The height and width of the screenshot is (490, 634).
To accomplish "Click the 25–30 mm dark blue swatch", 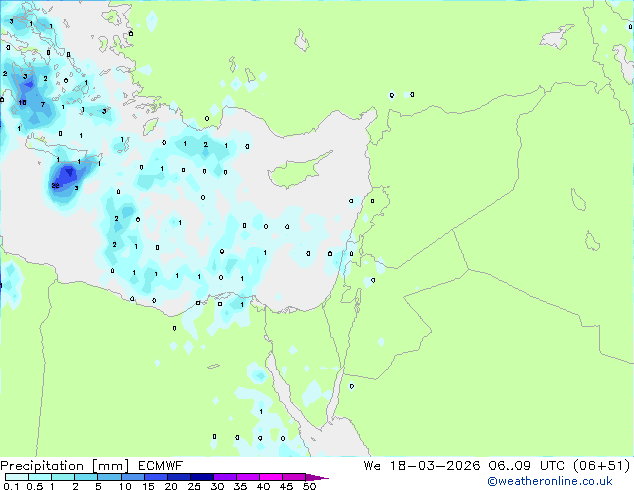I will tap(202, 477).
